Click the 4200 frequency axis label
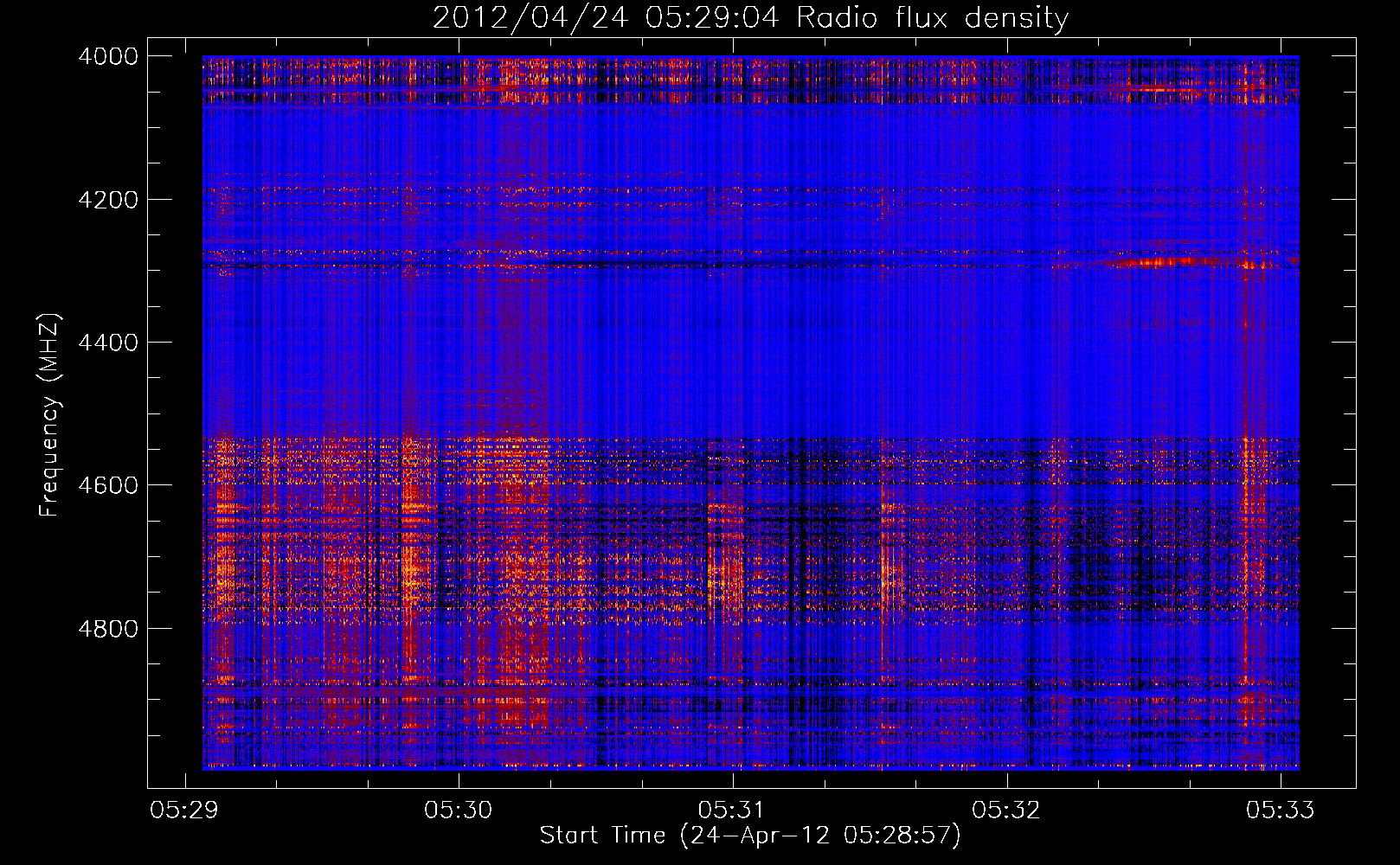Screen dimensions: 1400x865 (108, 200)
